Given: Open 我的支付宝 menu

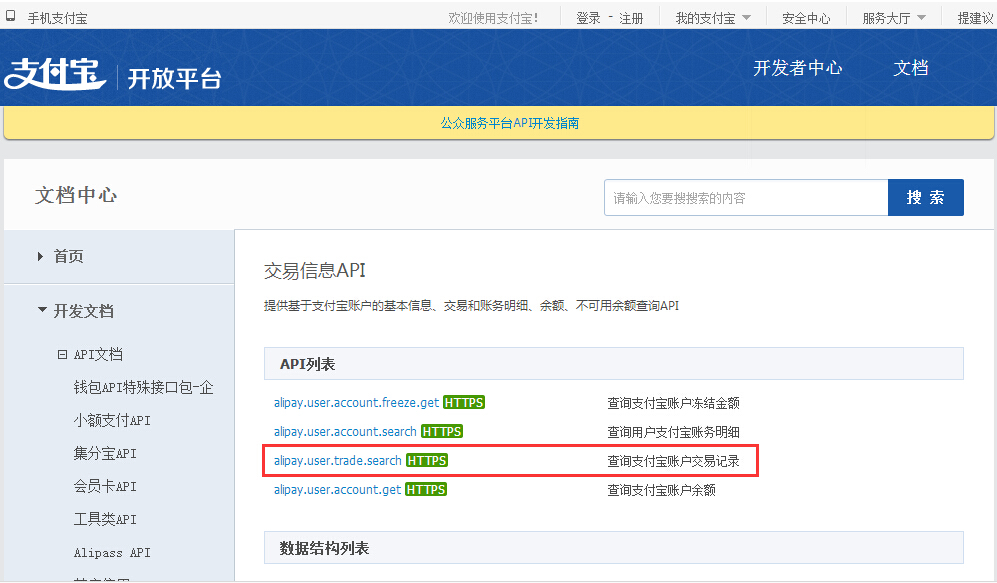Looking at the screenshot, I should pos(705,18).
